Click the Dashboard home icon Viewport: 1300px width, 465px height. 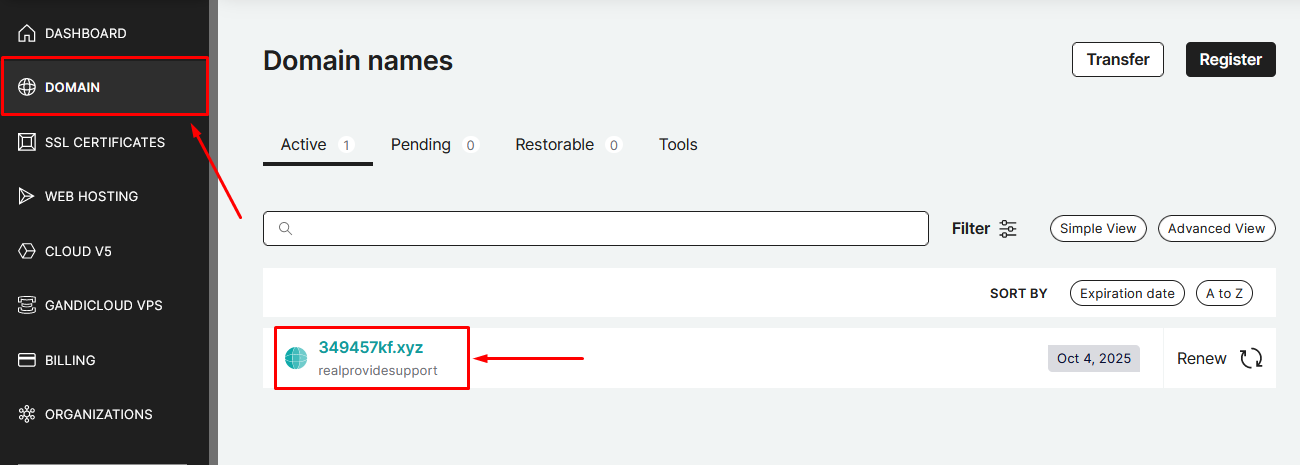pos(27,33)
